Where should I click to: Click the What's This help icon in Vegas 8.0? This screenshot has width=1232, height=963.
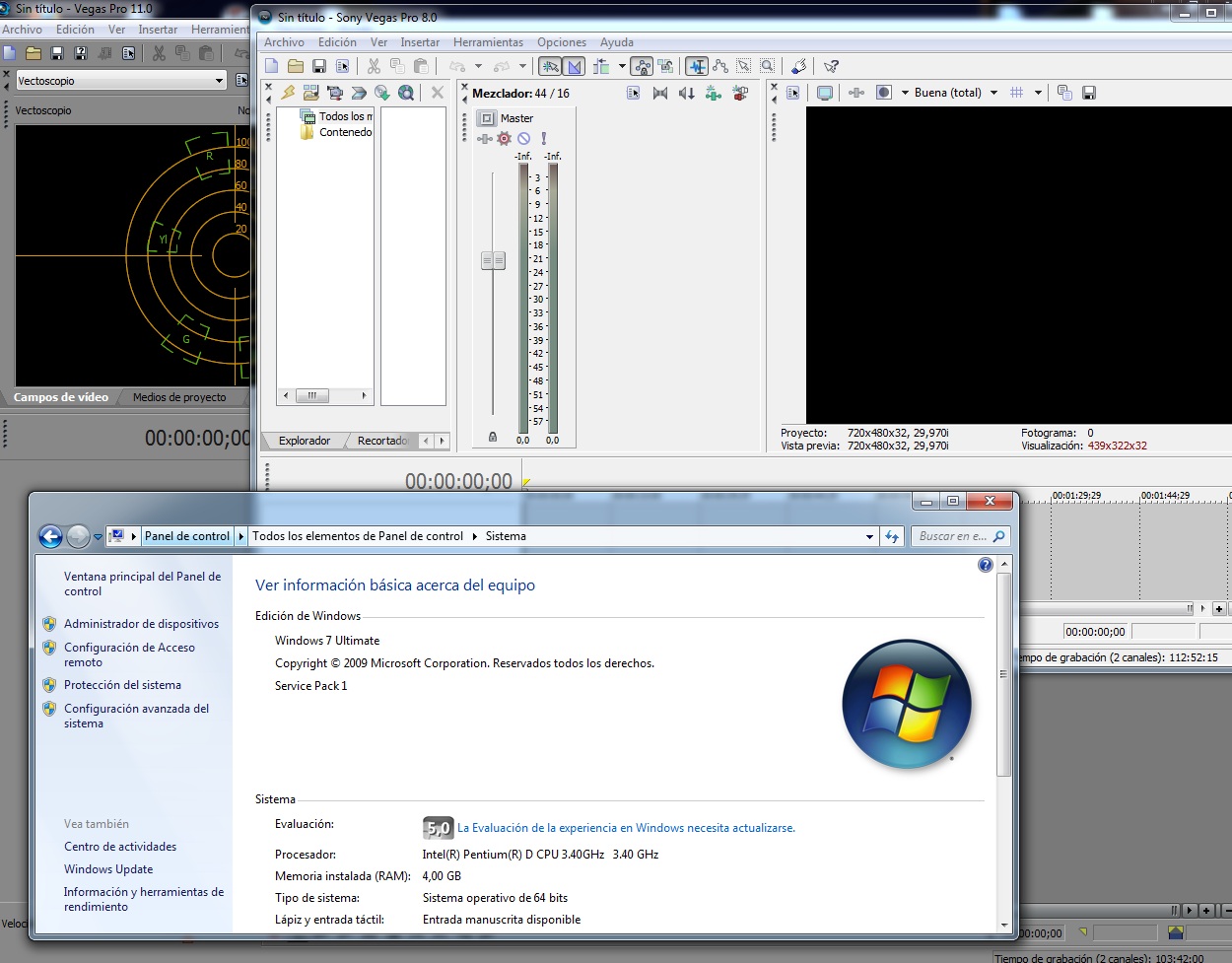[x=831, y=66]
